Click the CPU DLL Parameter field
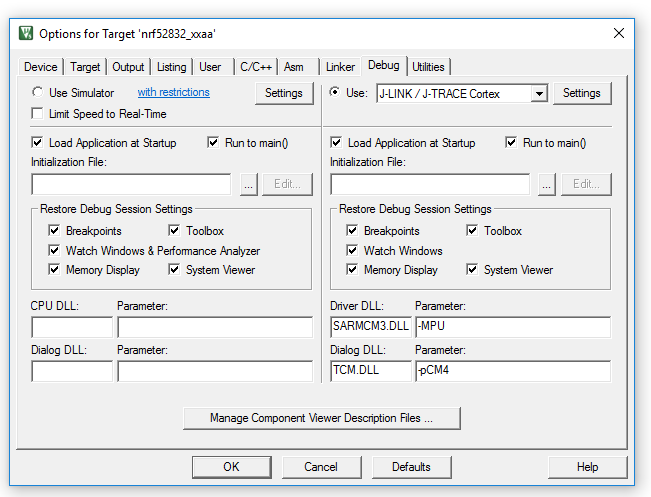Screen dimensions: 651x497 (215, 327)
